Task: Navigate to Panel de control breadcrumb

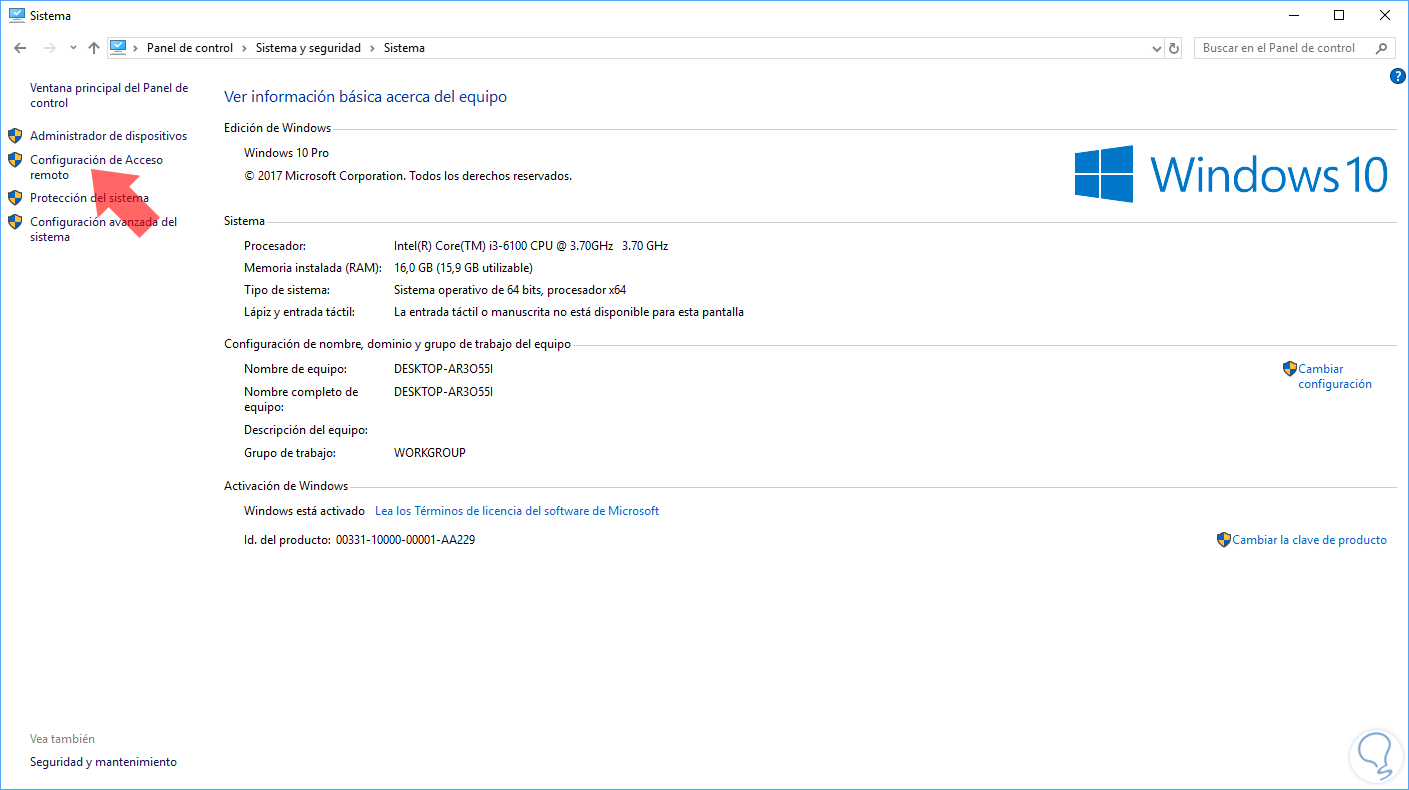Action: point(190,48)
